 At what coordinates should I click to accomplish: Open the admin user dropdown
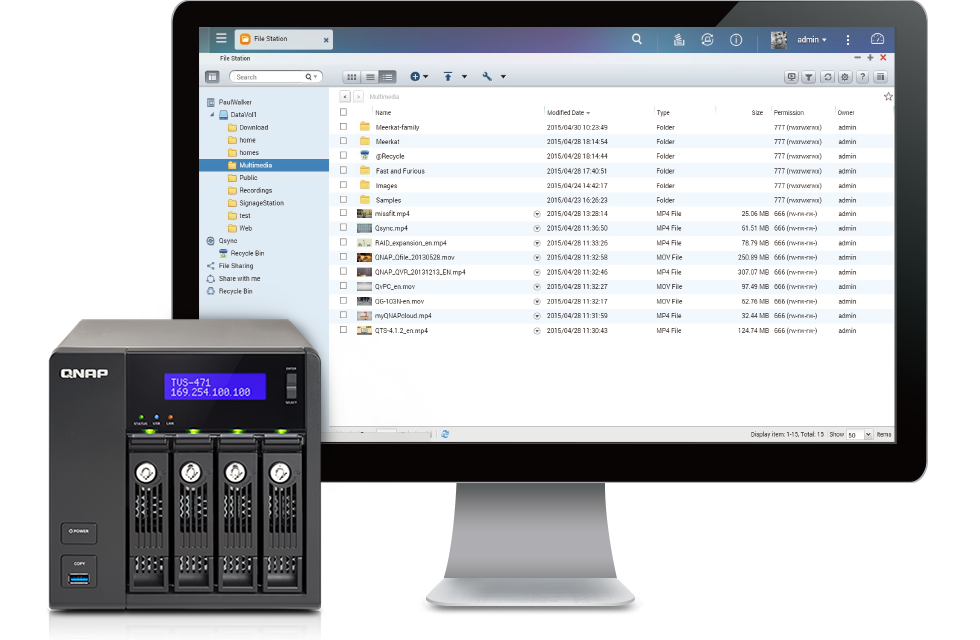pos(811,39)
